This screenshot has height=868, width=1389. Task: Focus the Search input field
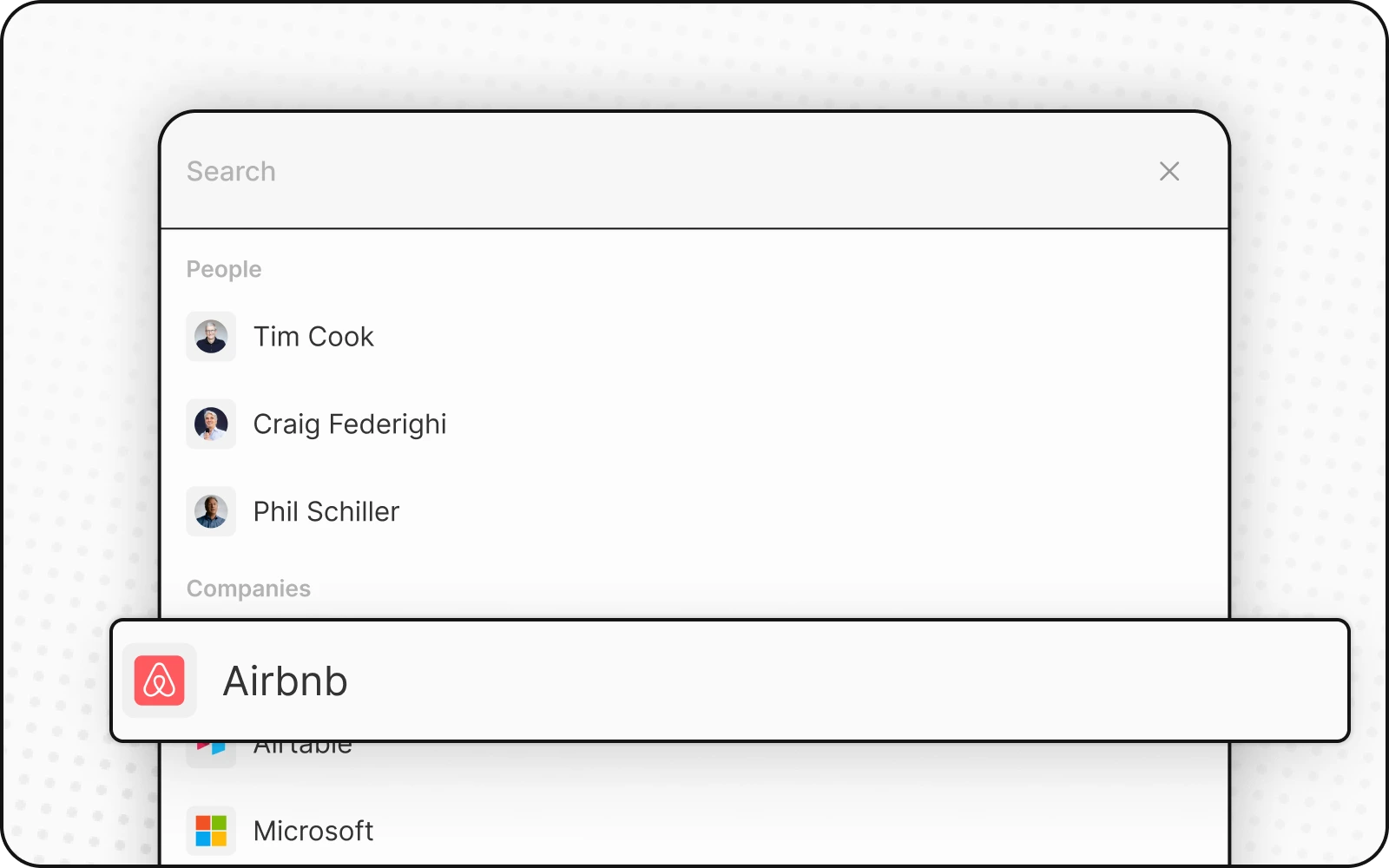[x=608, y=172]
